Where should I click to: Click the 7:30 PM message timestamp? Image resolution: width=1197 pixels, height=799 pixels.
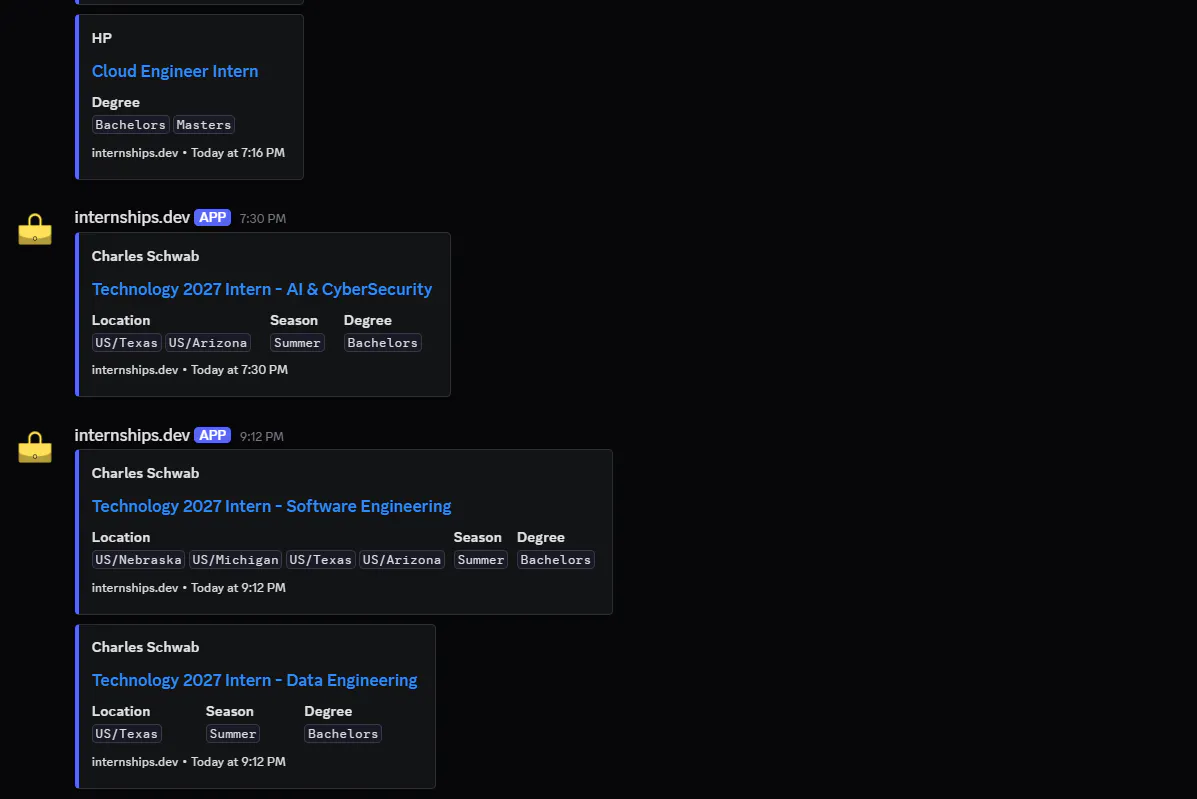[x=263, y=218]
